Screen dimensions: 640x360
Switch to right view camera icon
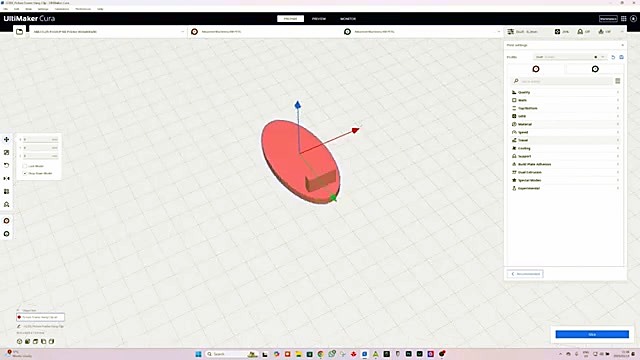[x=51, y=341]
